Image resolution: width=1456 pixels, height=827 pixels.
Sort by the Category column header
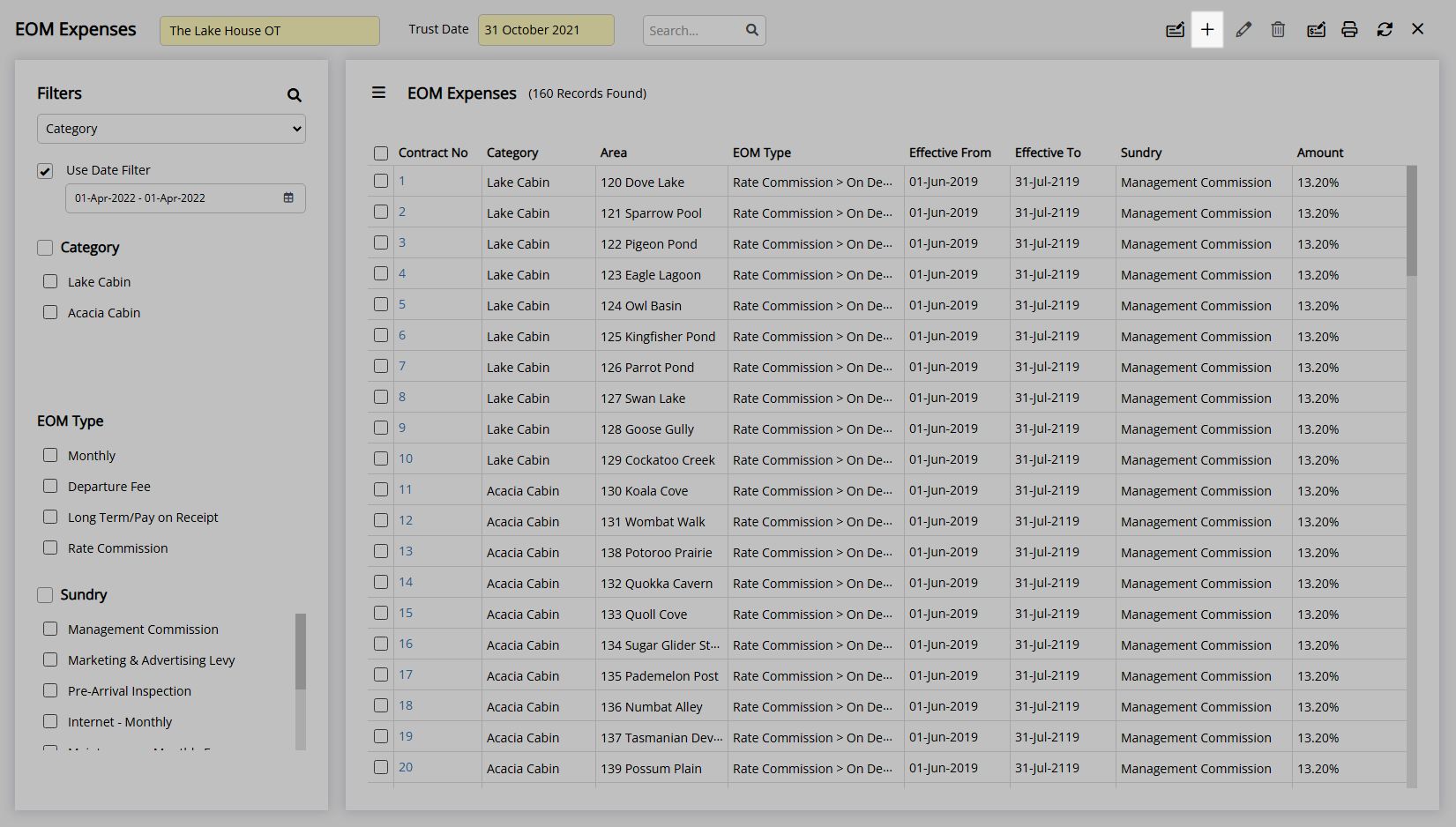512,153
